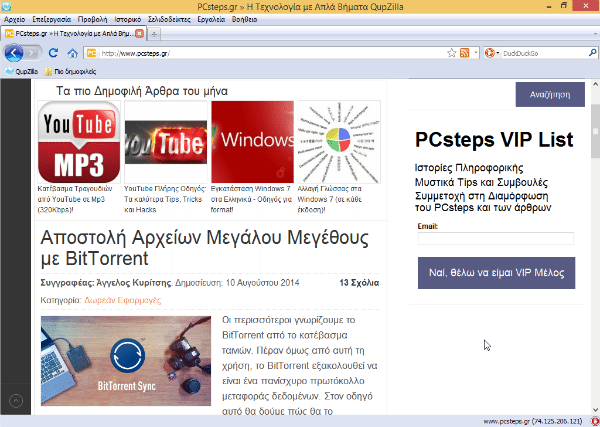This screenshot has width=600, height=427.
Task: Click the PCsteps VIP List heading
Action: pos(494,140)
